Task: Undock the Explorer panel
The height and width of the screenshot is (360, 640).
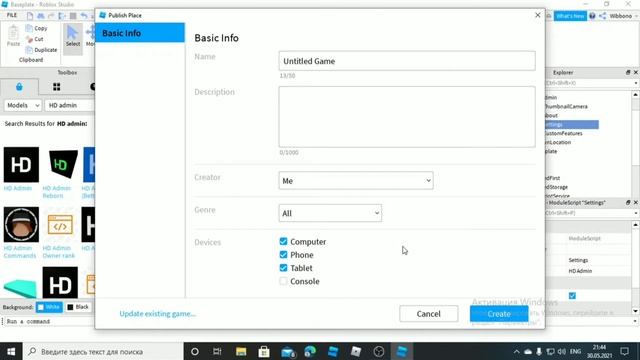Action: point(628,72)
